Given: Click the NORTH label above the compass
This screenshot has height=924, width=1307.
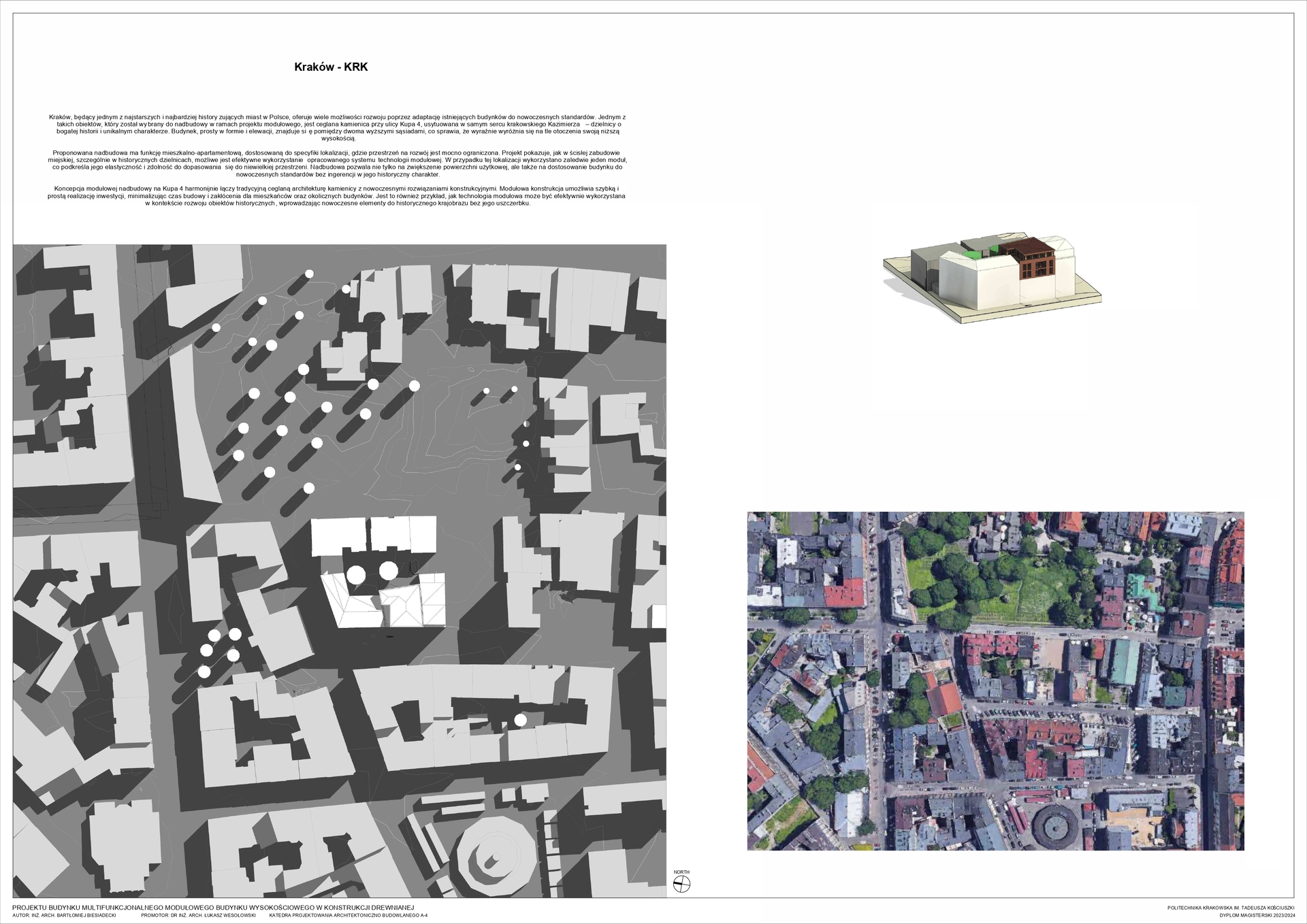Looking at the screenshot, I should pyautogui.click(x=681, y=872).
